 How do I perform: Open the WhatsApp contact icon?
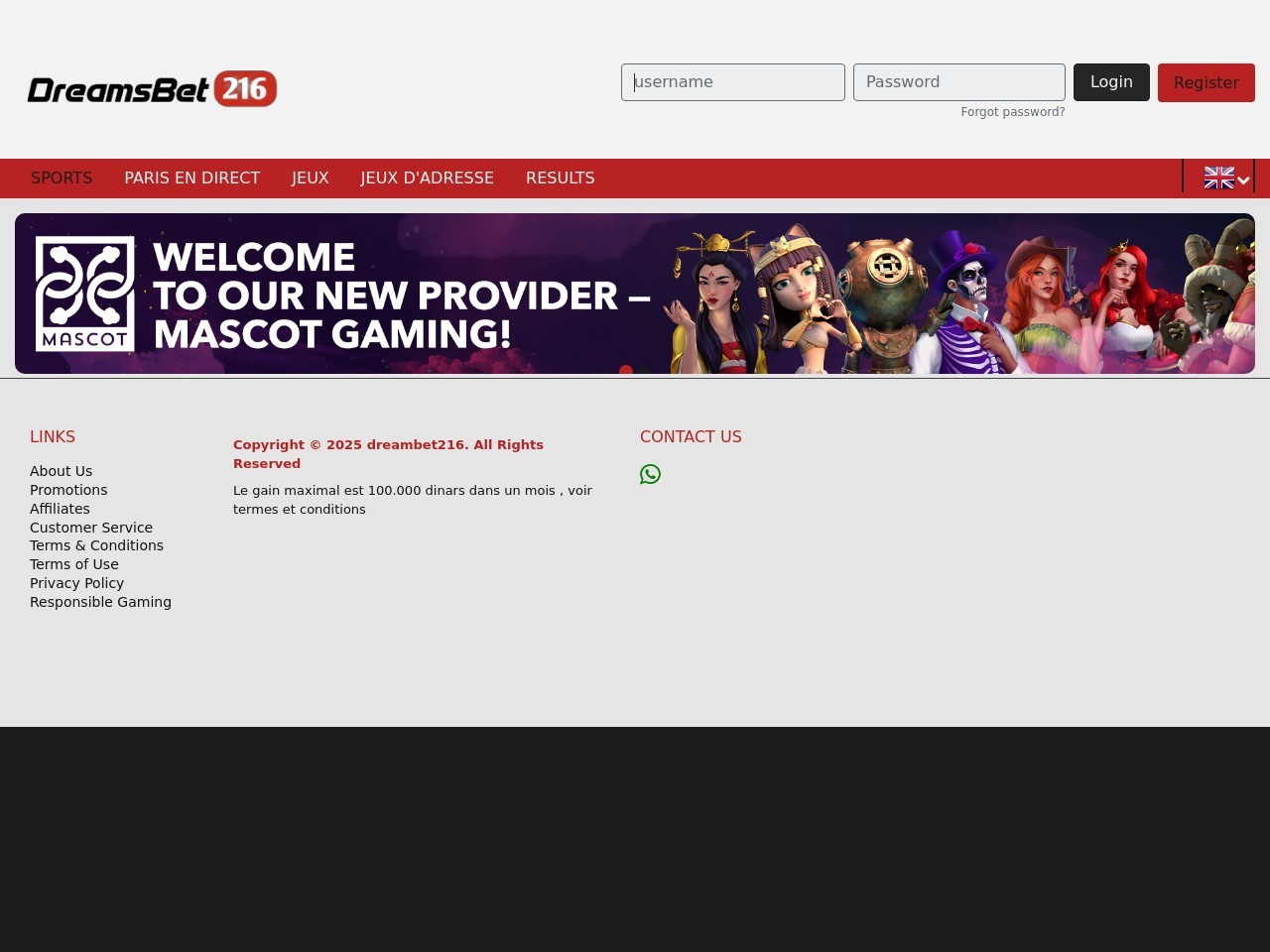click(650, 474)
